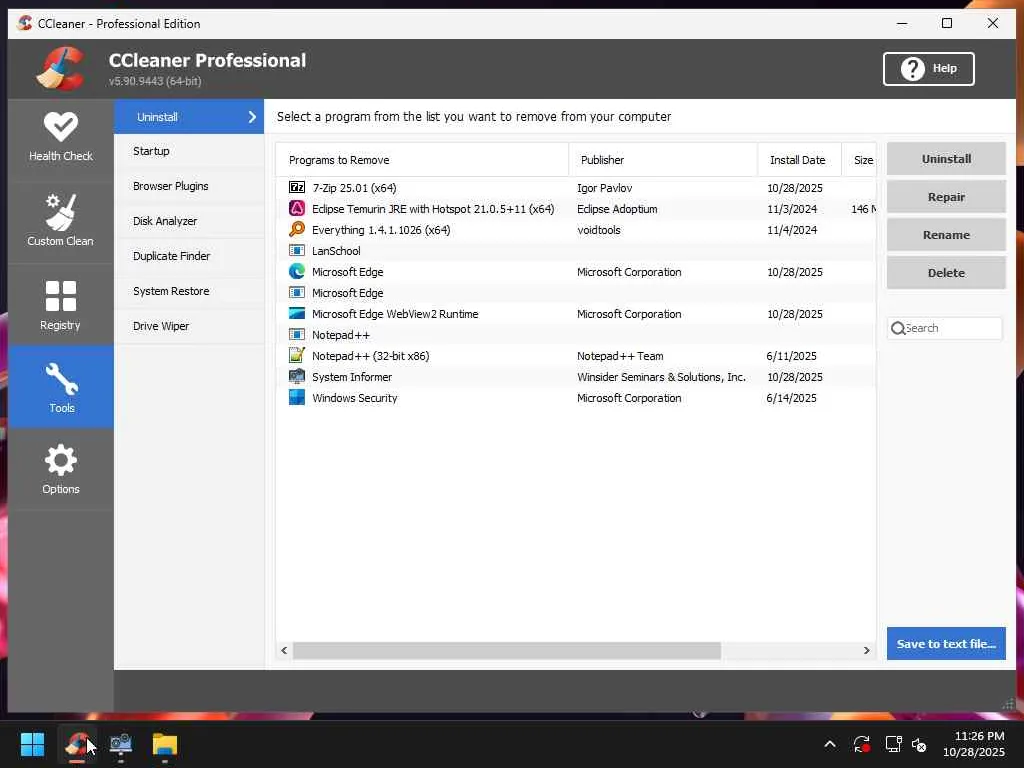Open the Duplicate Finder tab

click(189, 256)
